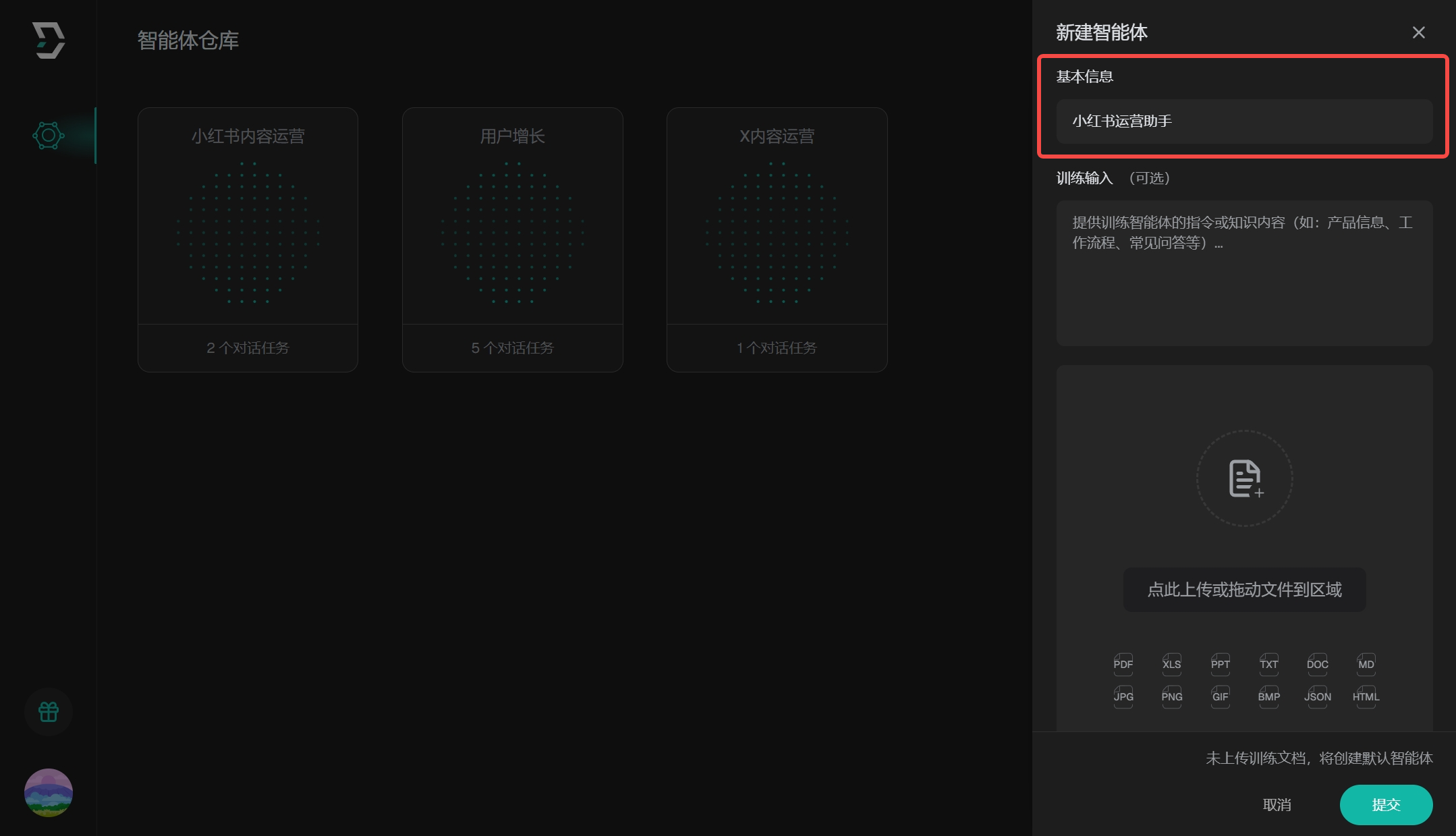
Task: Open the user avatar profile
Action: tap(49, 792)
